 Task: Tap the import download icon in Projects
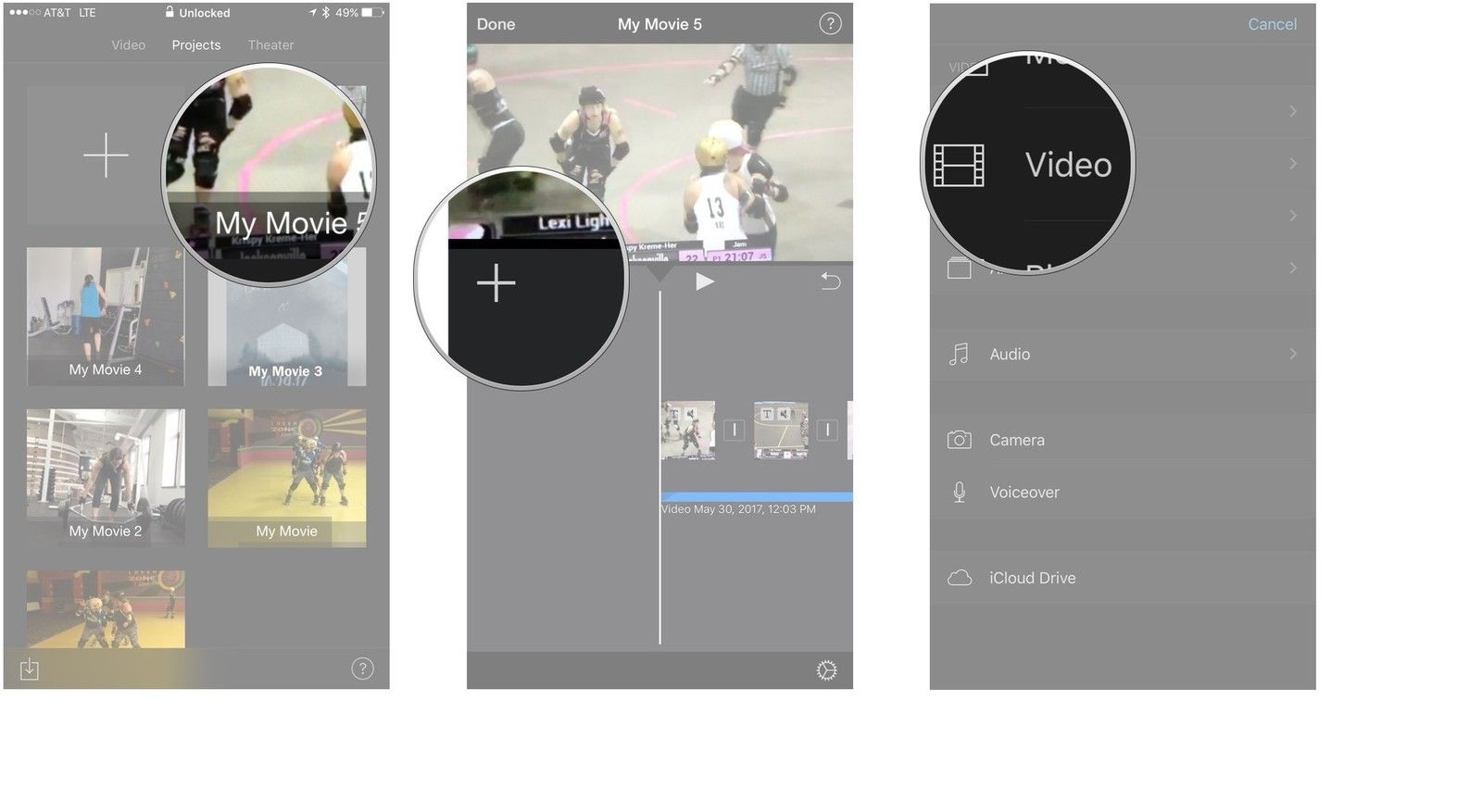[x=30, y=668]
